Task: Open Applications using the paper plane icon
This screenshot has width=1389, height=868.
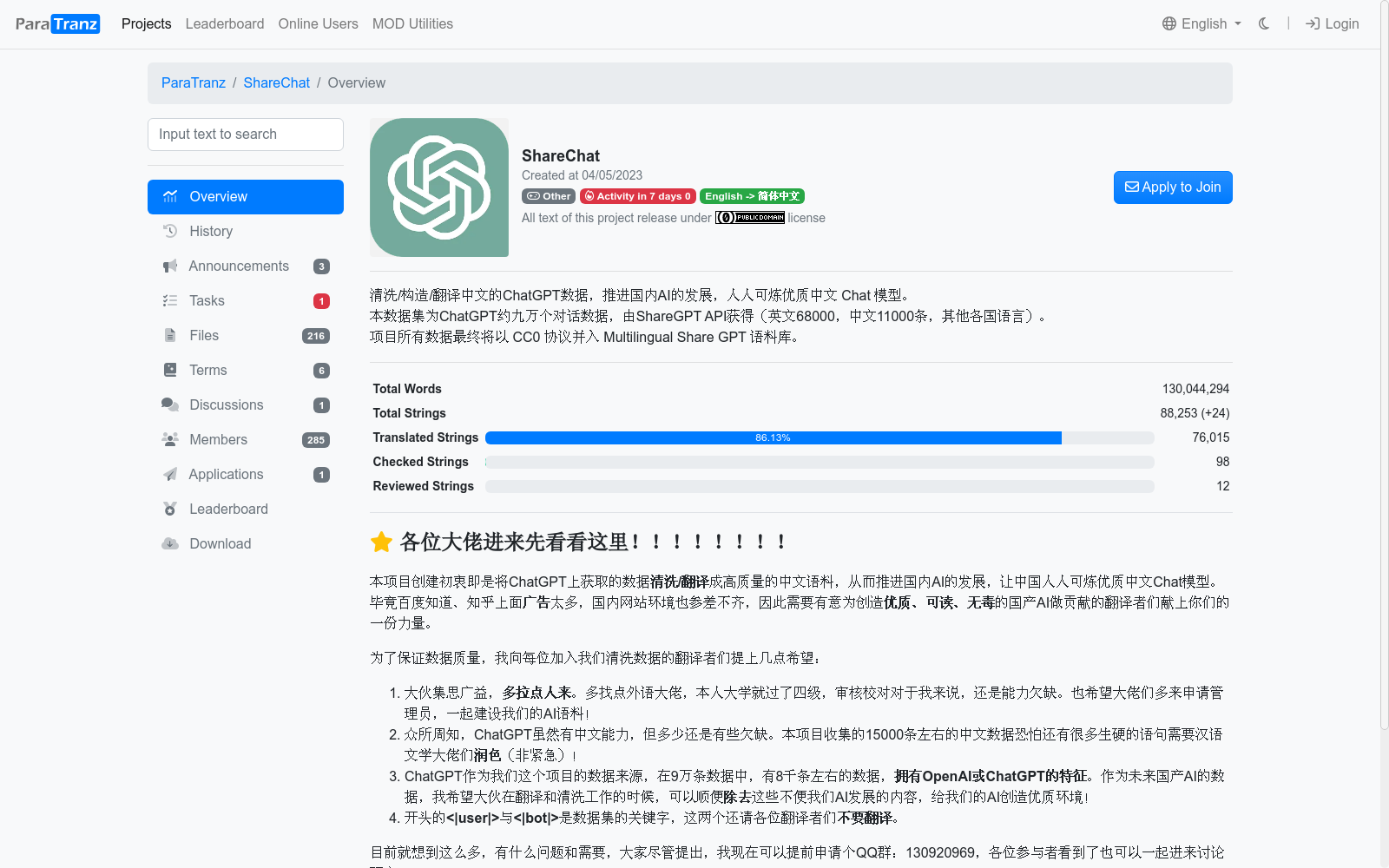Action: click(170, 474)
